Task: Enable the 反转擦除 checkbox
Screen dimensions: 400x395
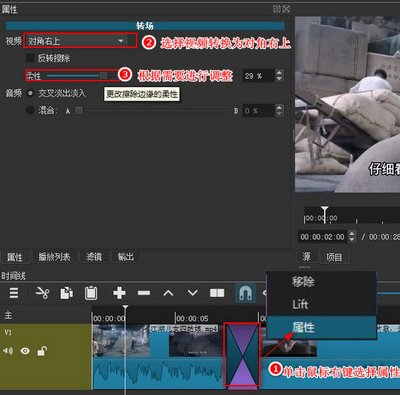Action: point(30,58)
